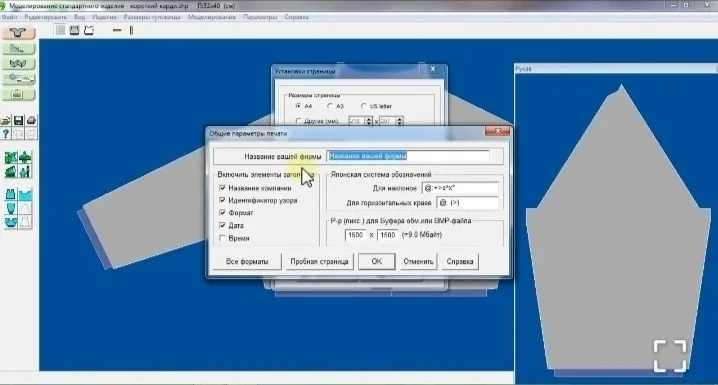Close the 'Установки страницы' window
Viewport: 718px width, 385px height.
click(x=433, y=69)
